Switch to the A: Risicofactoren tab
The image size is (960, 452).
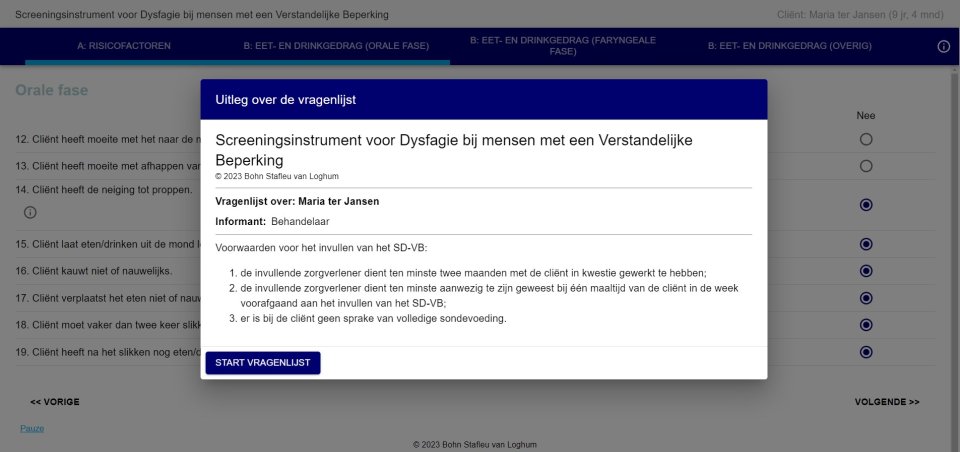pyautogui.click(x=124, y=46)
